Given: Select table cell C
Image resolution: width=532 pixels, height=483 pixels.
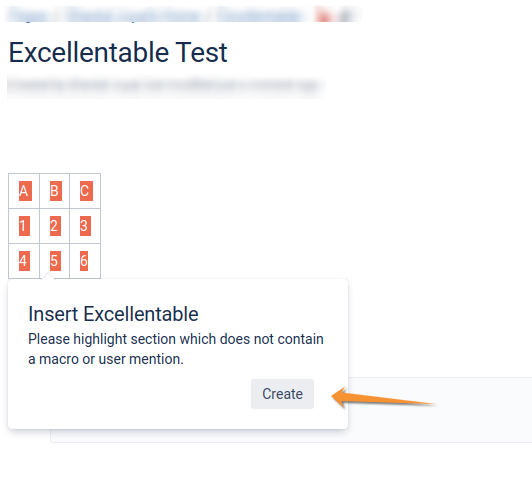Looking at the screenshot, I should point(85,191).
